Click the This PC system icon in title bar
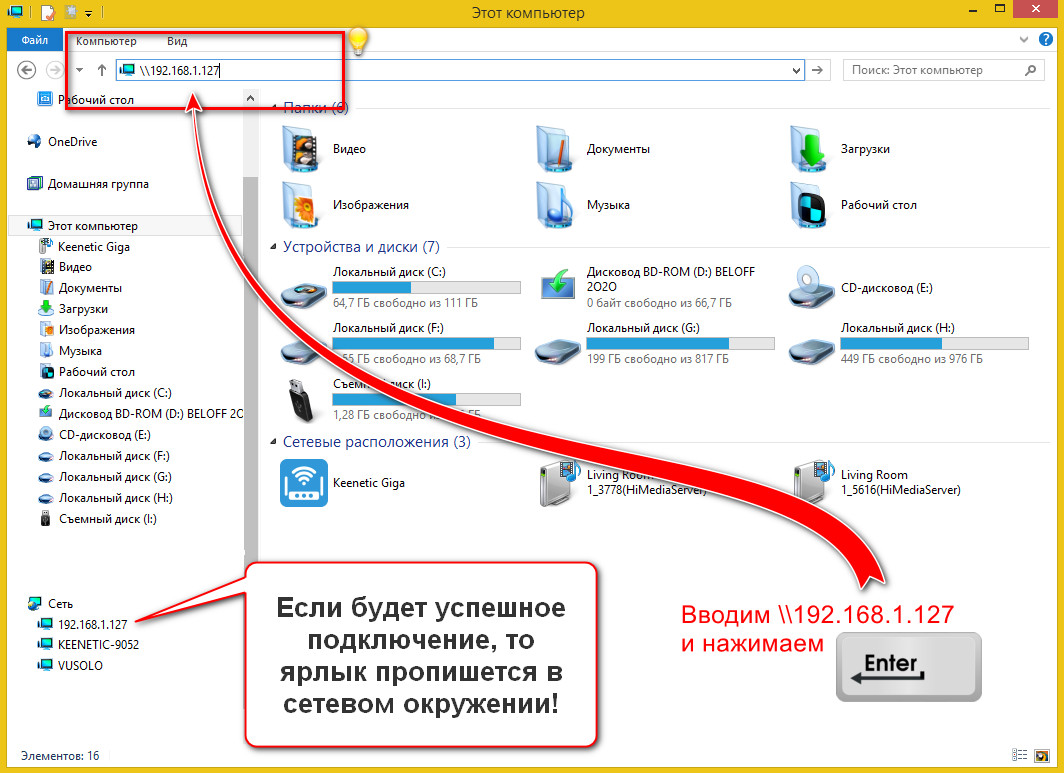Image resolution: width=1064 pixels, height=773 pixels. (x=14, y=12)
